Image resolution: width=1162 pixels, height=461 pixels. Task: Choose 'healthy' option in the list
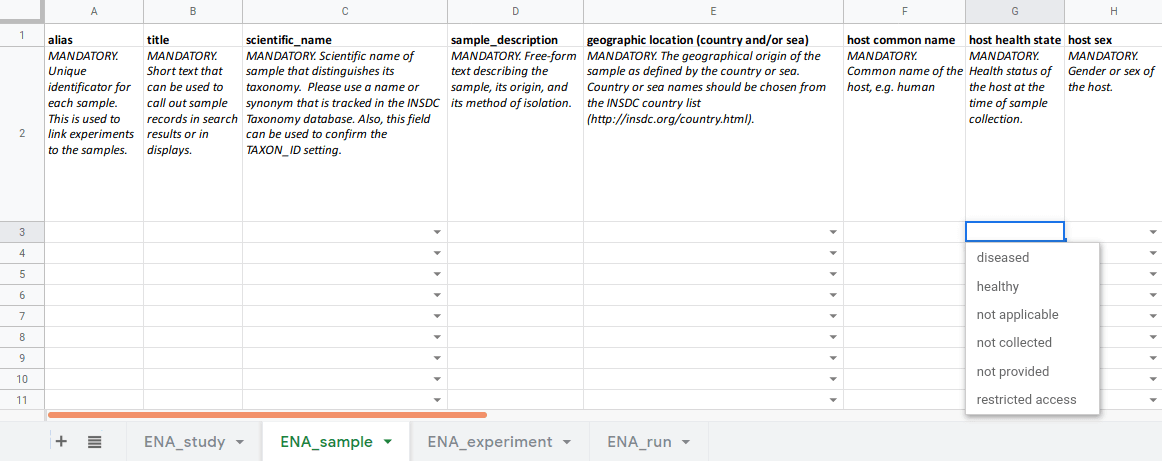point(997,286)
